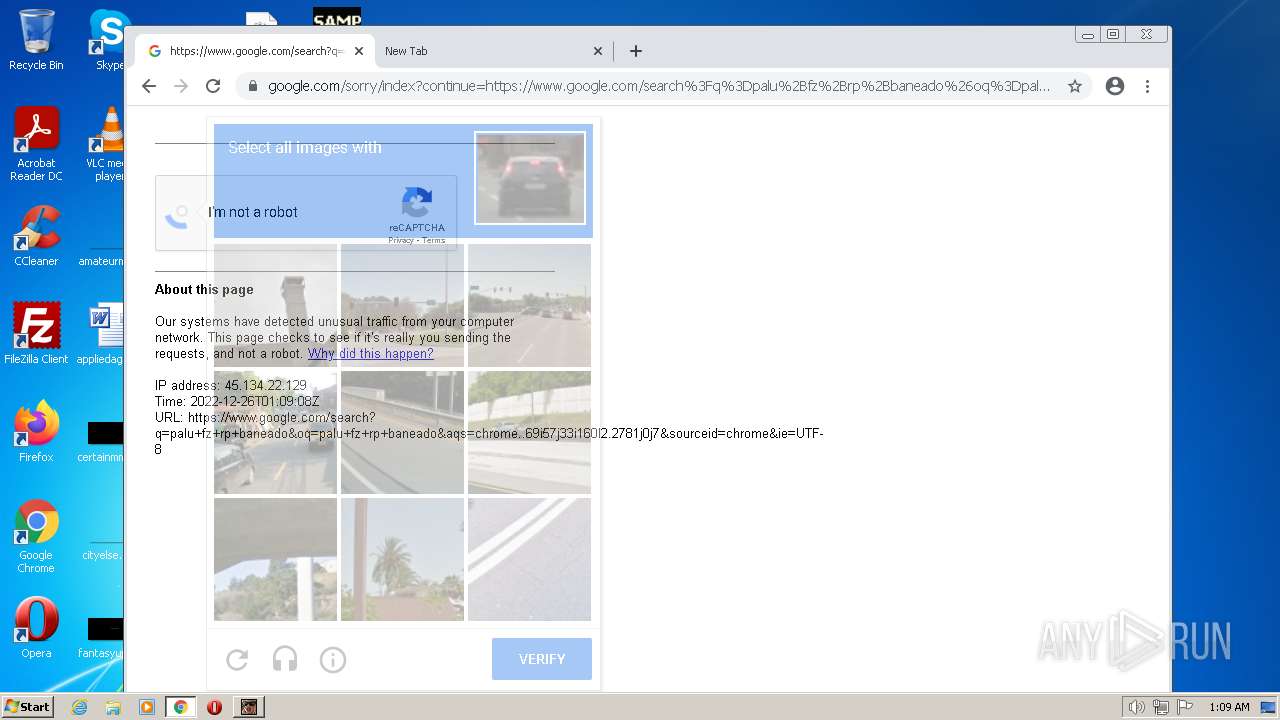The height and width of the screenshot is (720, 1280).
Task: Open Opera desktop shortcut
Action: 36,628
